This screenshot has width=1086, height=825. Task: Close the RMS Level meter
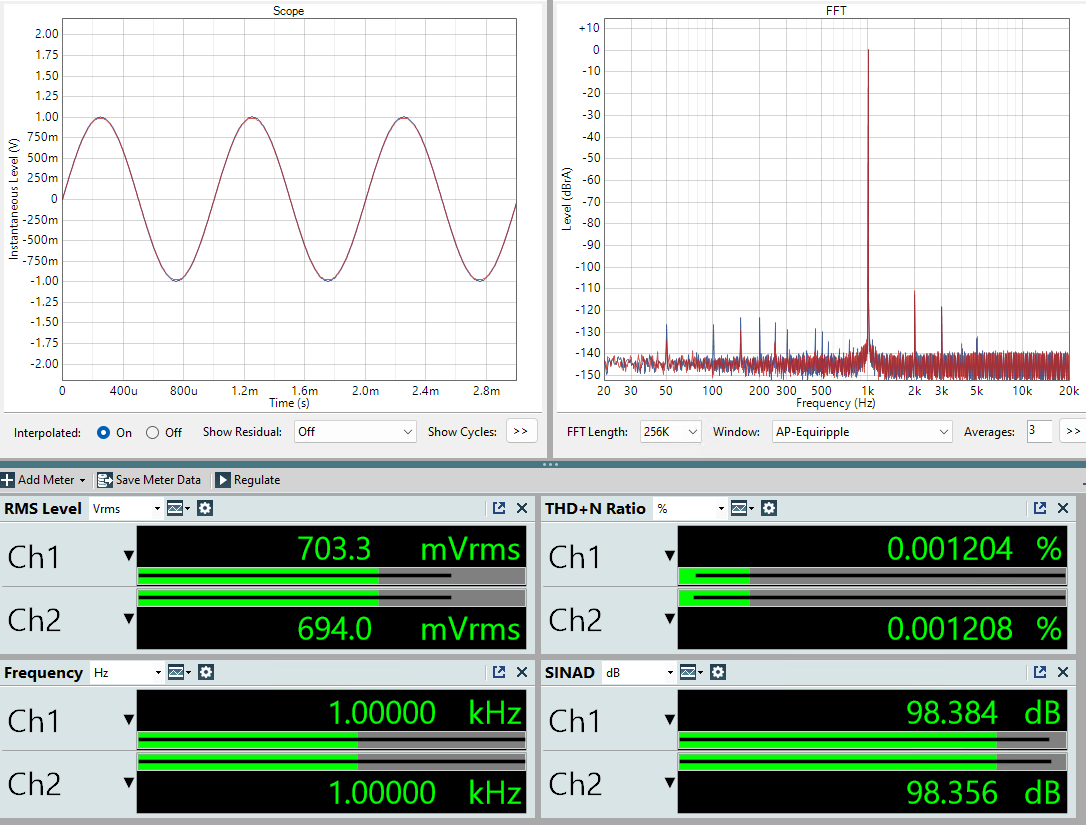point(522,508)
